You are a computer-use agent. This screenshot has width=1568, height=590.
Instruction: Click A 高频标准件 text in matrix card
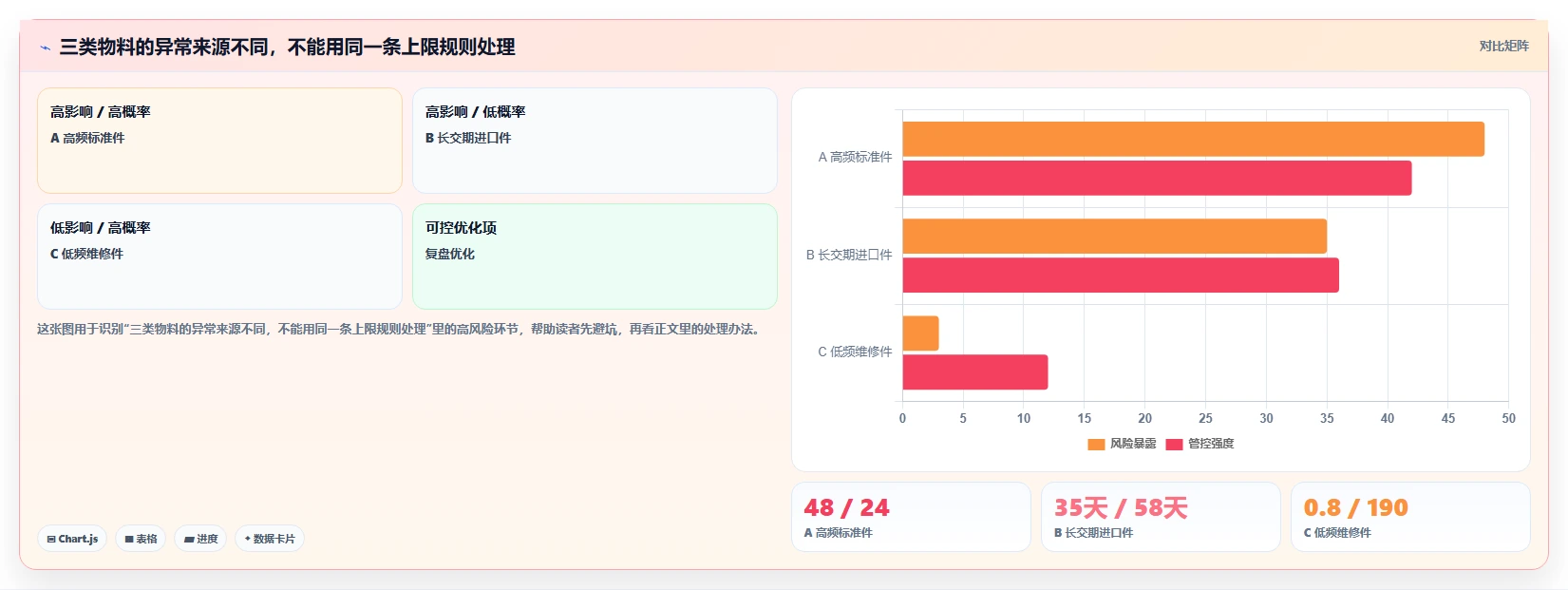coord(87,138)
